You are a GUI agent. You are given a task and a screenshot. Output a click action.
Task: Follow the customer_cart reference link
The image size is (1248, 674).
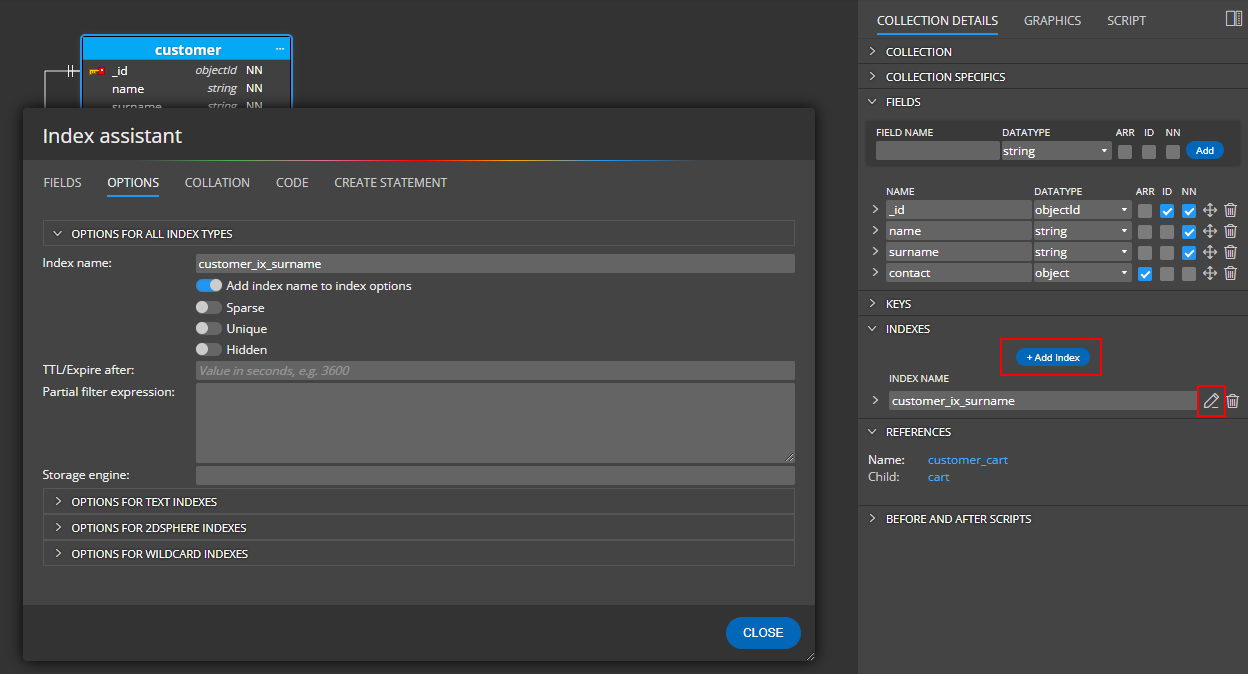coord(967,459)
